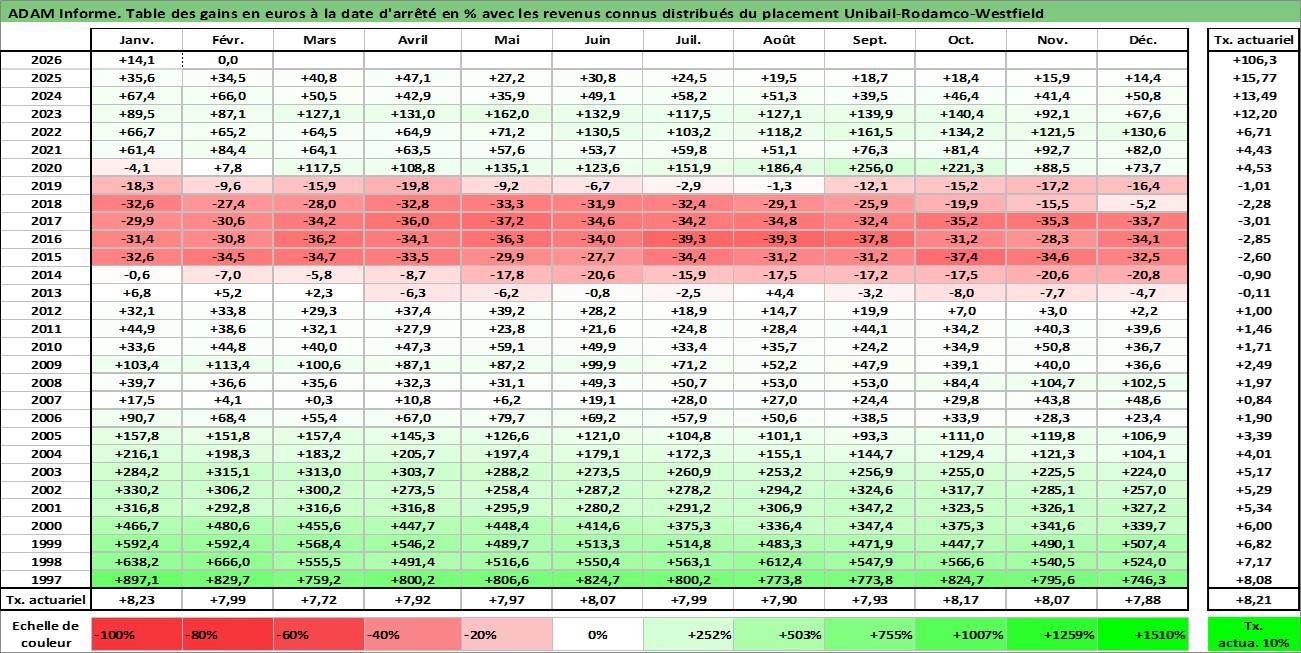The width and height of the screenshot is (1301, 653).
Task: Click the -0,6 cell in Janv. 2014
Action: (136, 275)
